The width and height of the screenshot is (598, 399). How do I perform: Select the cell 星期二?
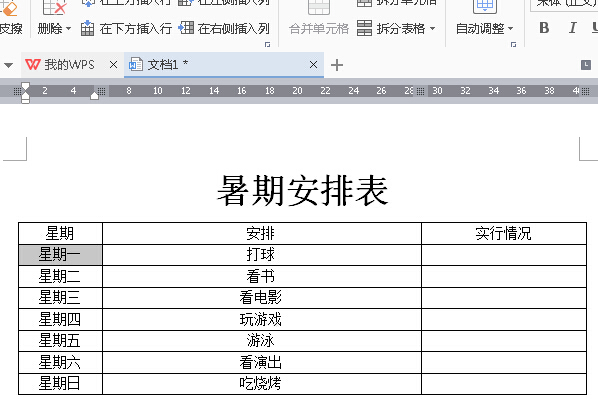60,276
